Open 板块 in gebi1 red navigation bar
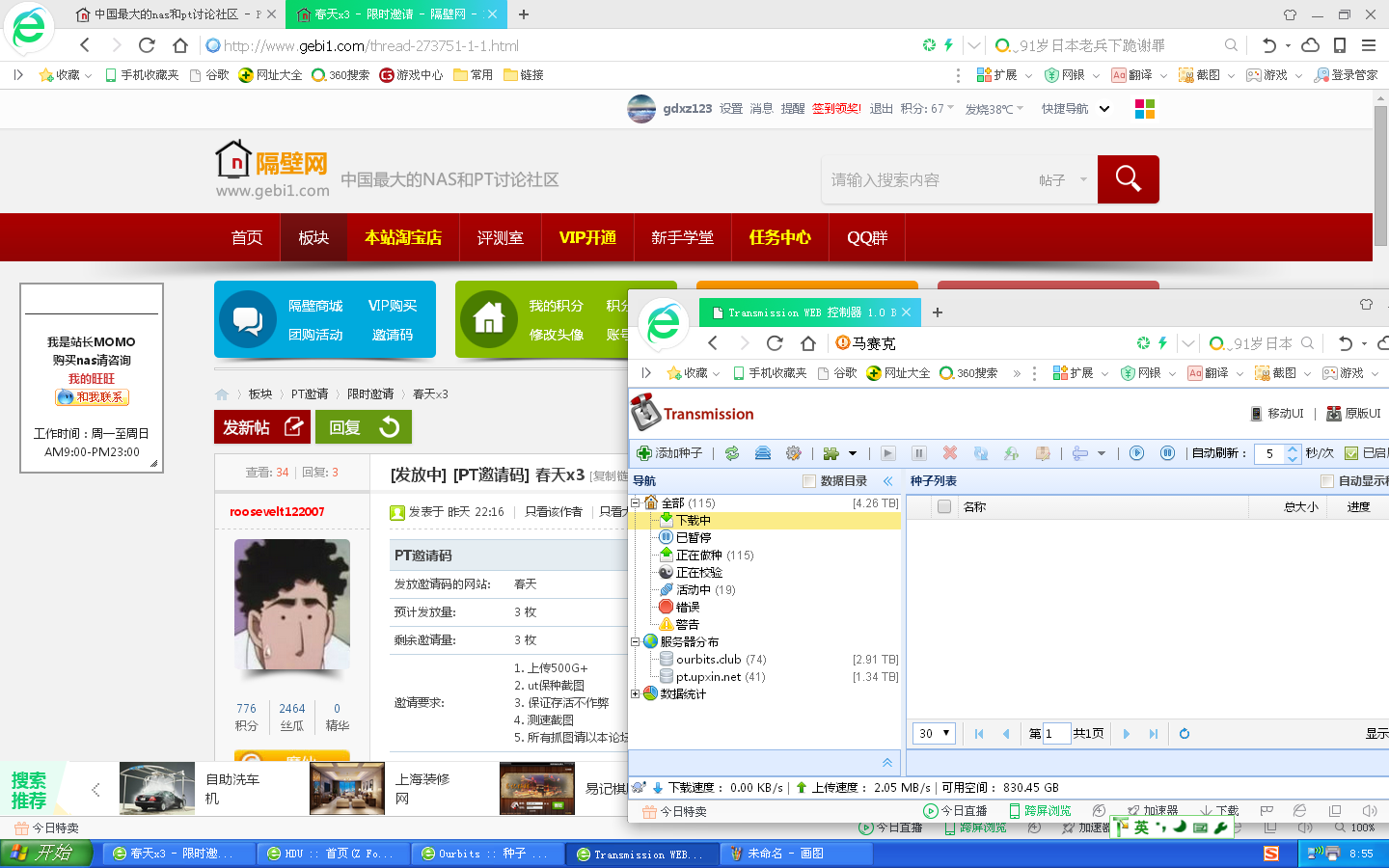The width and height of the screenshot is (1389, 868). point(313,237)
